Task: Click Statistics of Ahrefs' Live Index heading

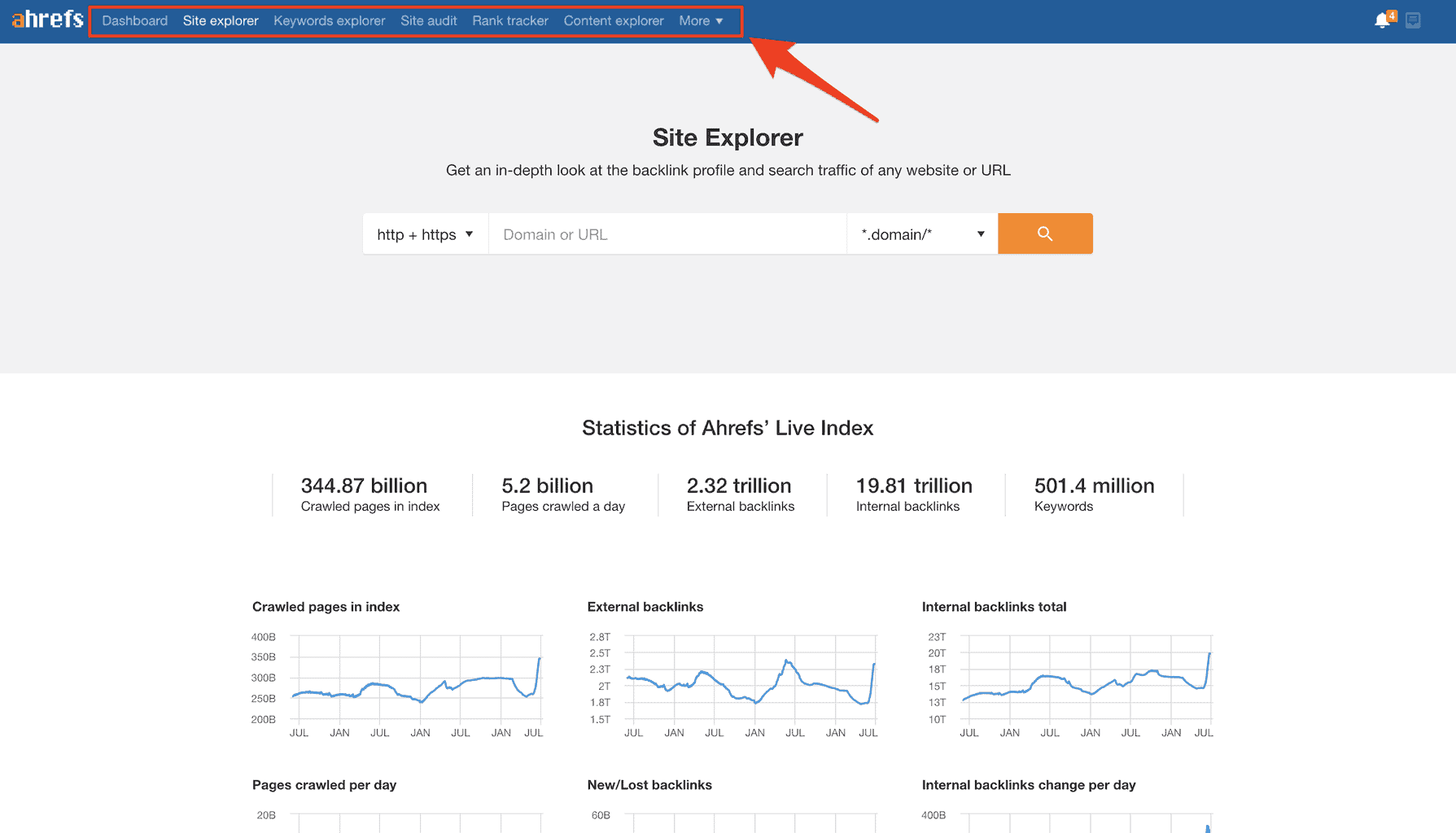Action: coord(728,428)
